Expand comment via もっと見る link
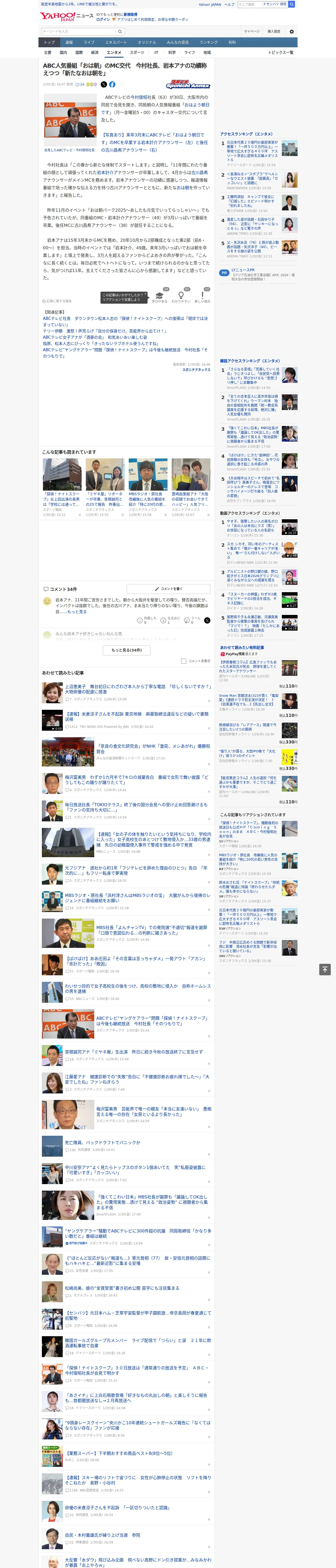The image size is (336, 1568). (x=77, y=612)
